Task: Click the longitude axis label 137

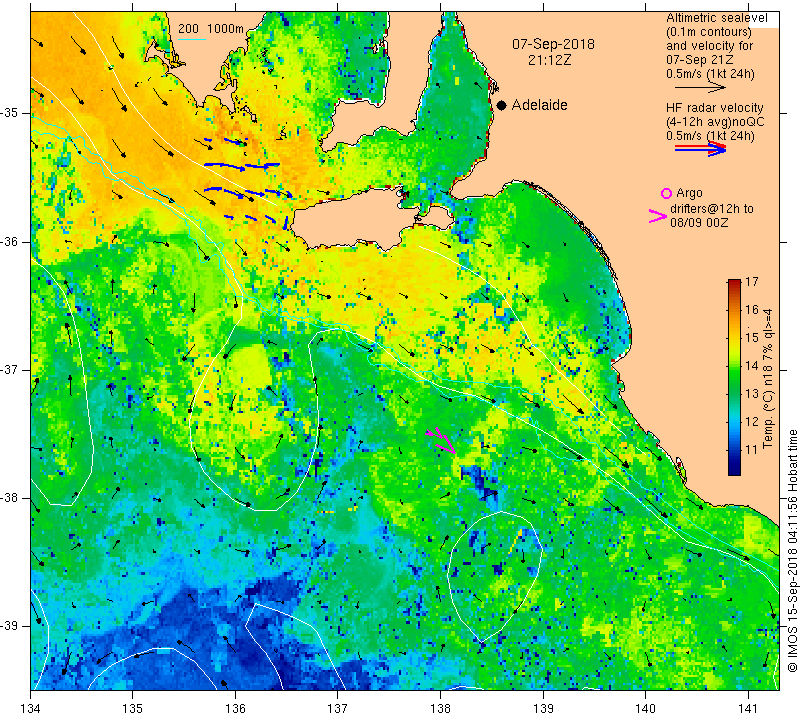Action: [338, 709]
